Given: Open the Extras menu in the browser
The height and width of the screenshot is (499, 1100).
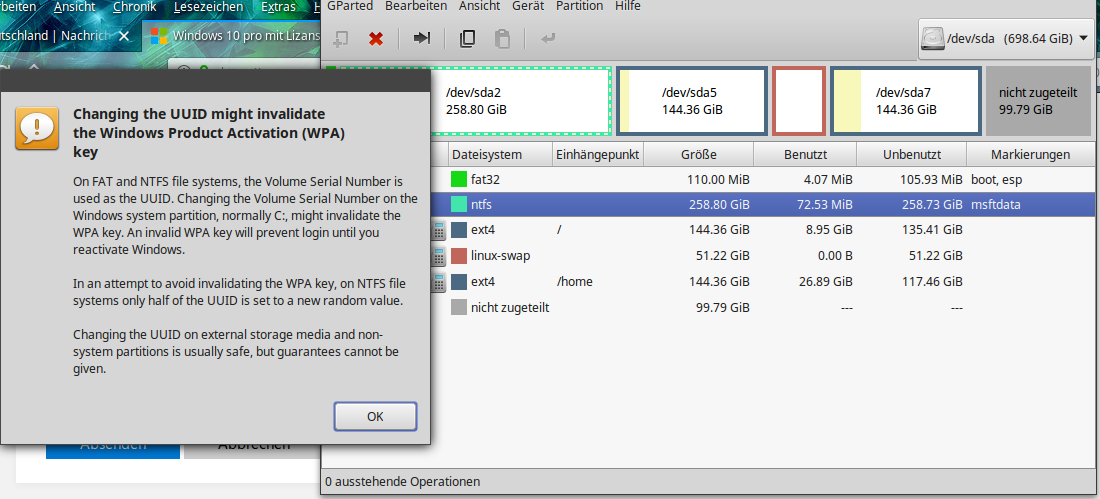Looking at the screenshot, I should coord(278,7).
